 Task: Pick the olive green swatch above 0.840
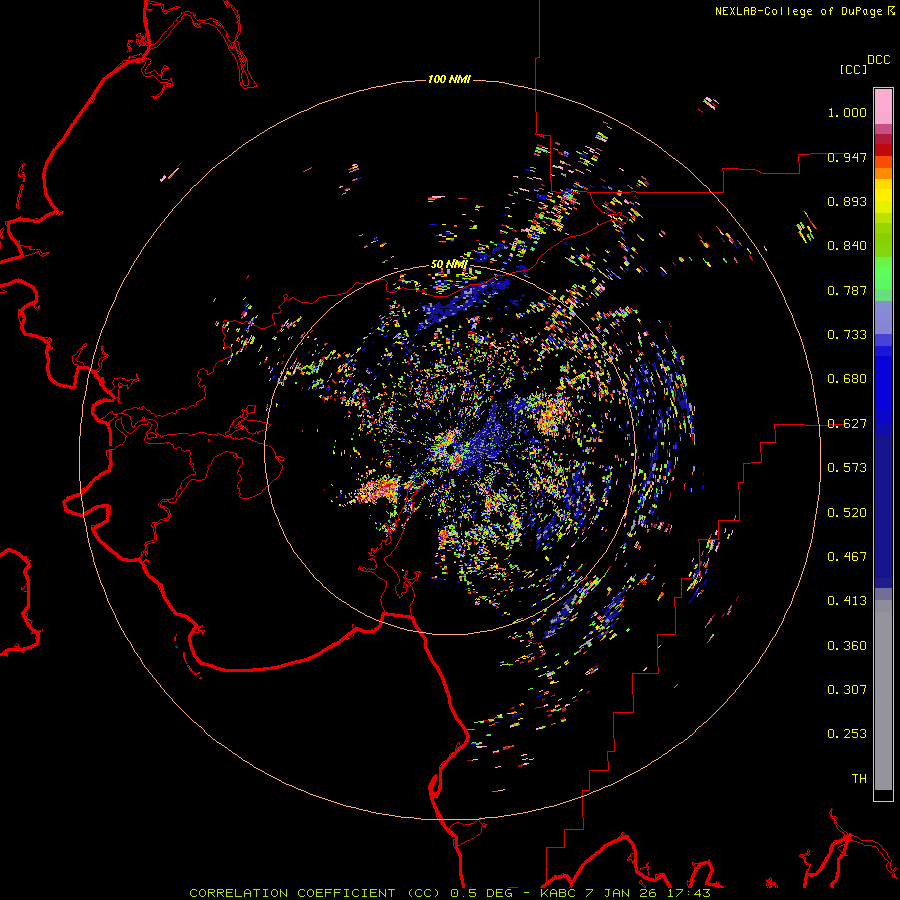(883, 239)
